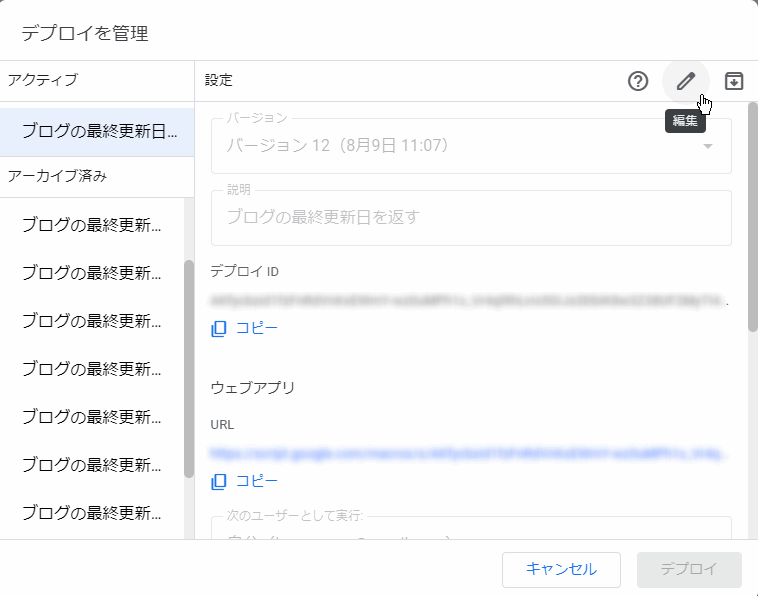The image size is (758, 596).
Task: Click the デプロイを管理 dialog title
Action: click(x=85, y=33)
